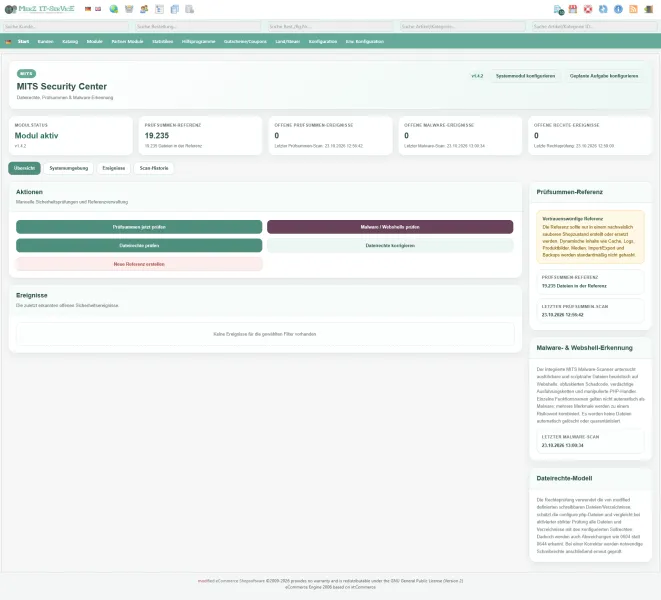Click the MindZ IT-Service logo
Screen dimensions: 661x600
[40, 9]
